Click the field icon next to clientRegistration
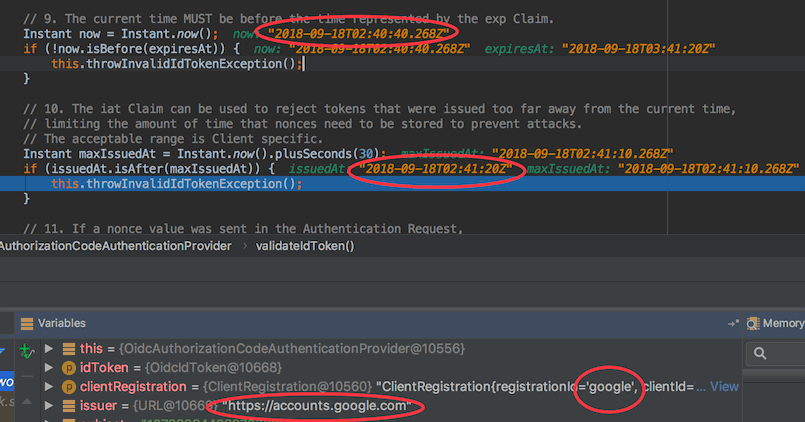 point(68,387)
